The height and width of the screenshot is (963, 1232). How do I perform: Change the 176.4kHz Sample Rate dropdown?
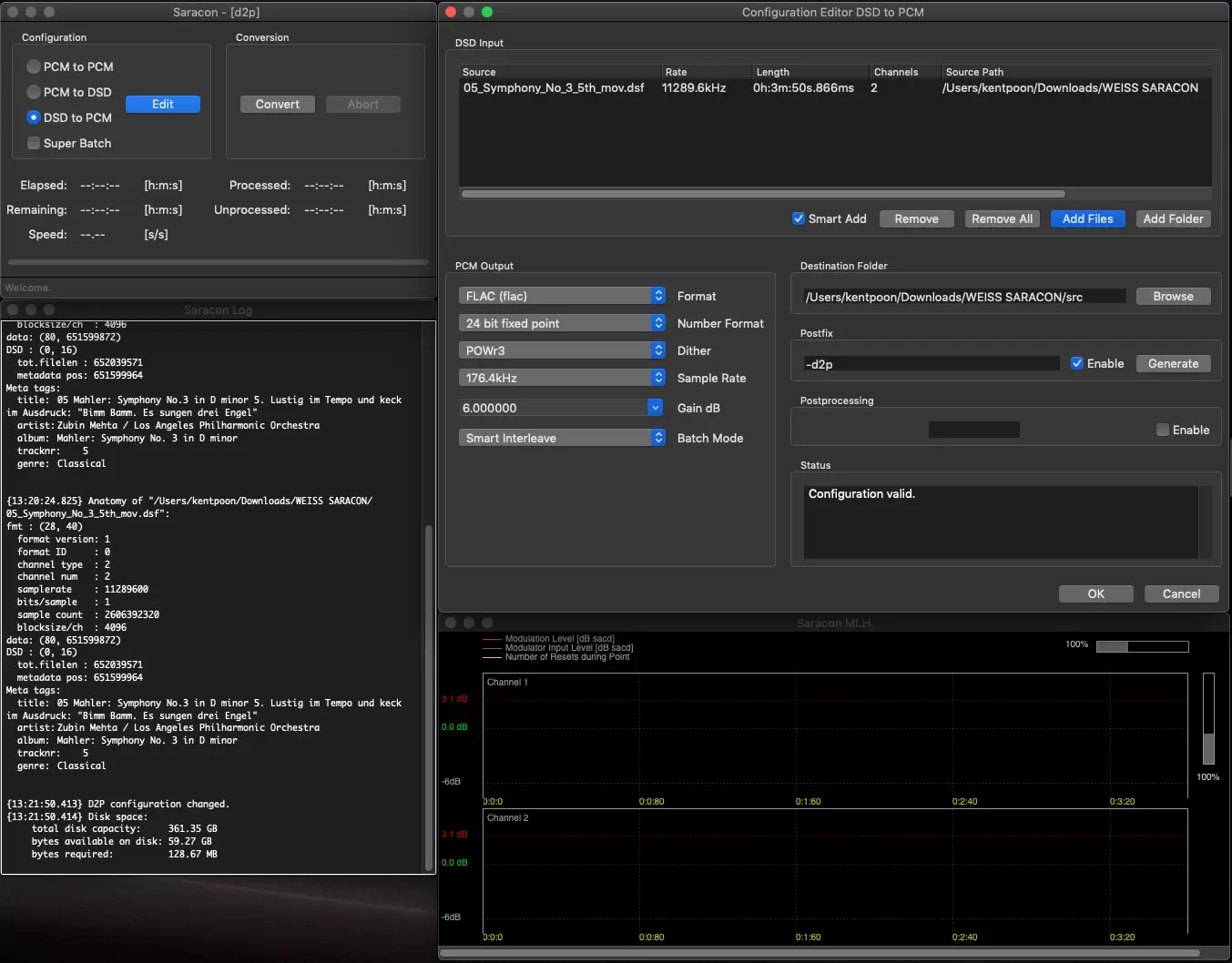[562, 378]
